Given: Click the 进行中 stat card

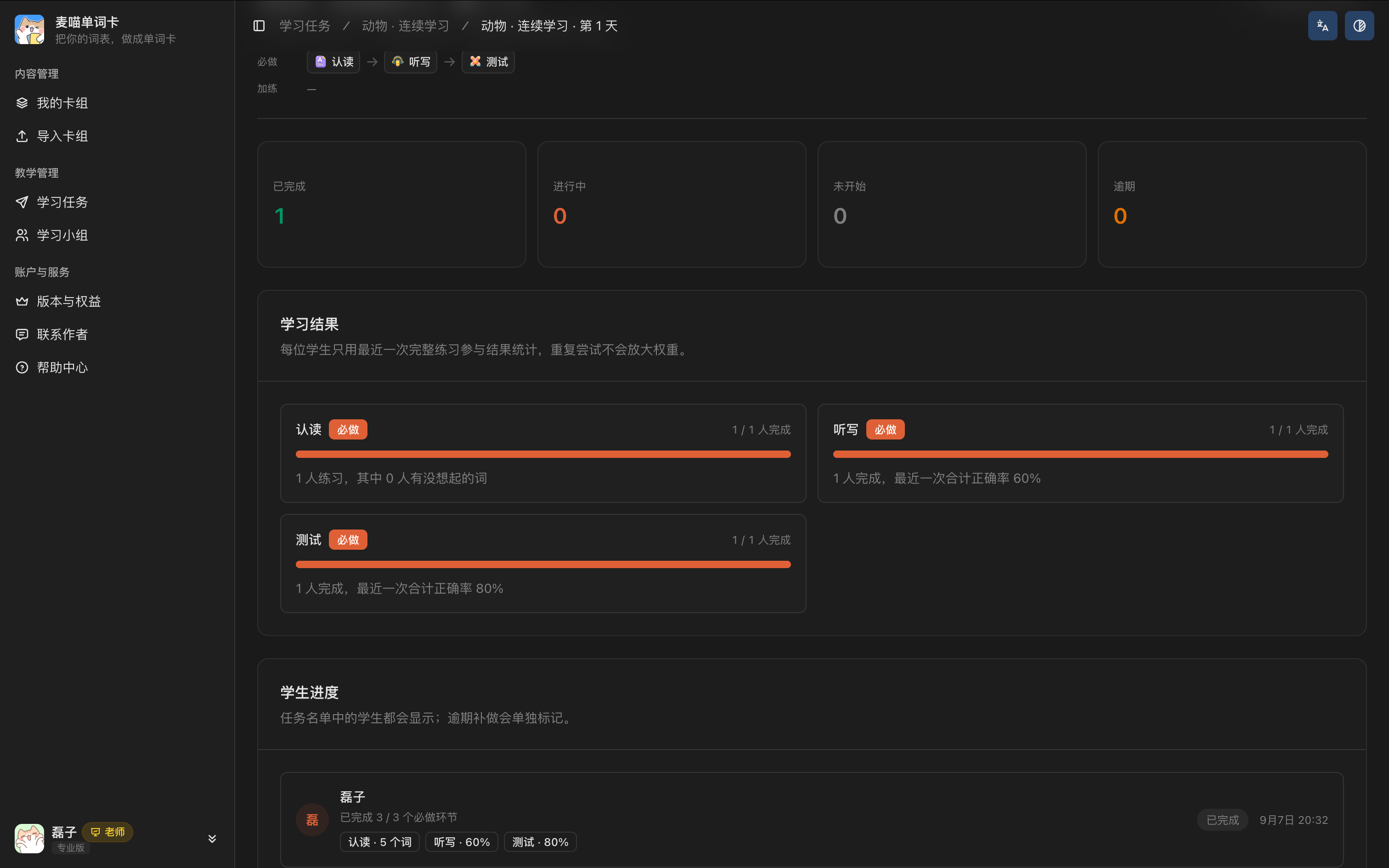Looking at the screenshot, I should point(672,204).
